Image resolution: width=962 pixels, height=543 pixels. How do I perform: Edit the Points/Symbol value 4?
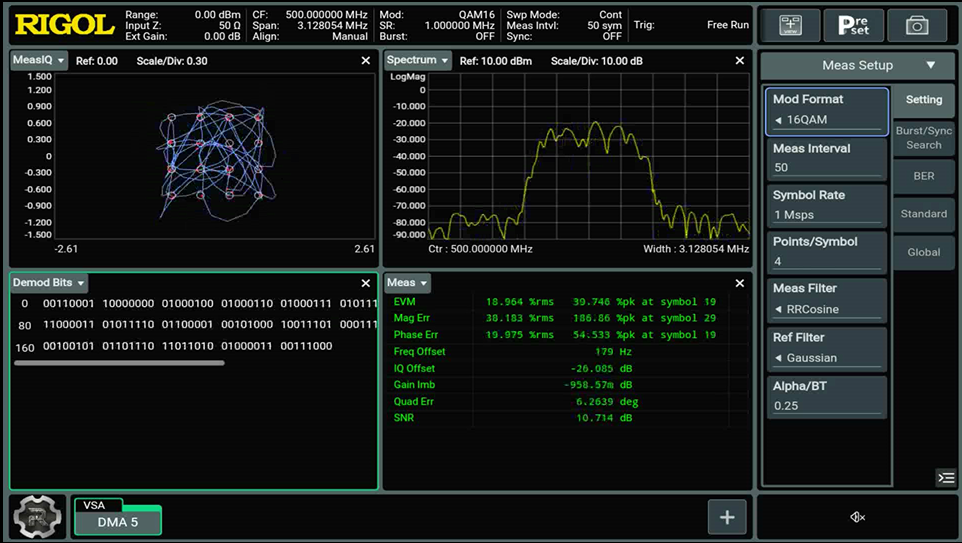pos(826,252)
